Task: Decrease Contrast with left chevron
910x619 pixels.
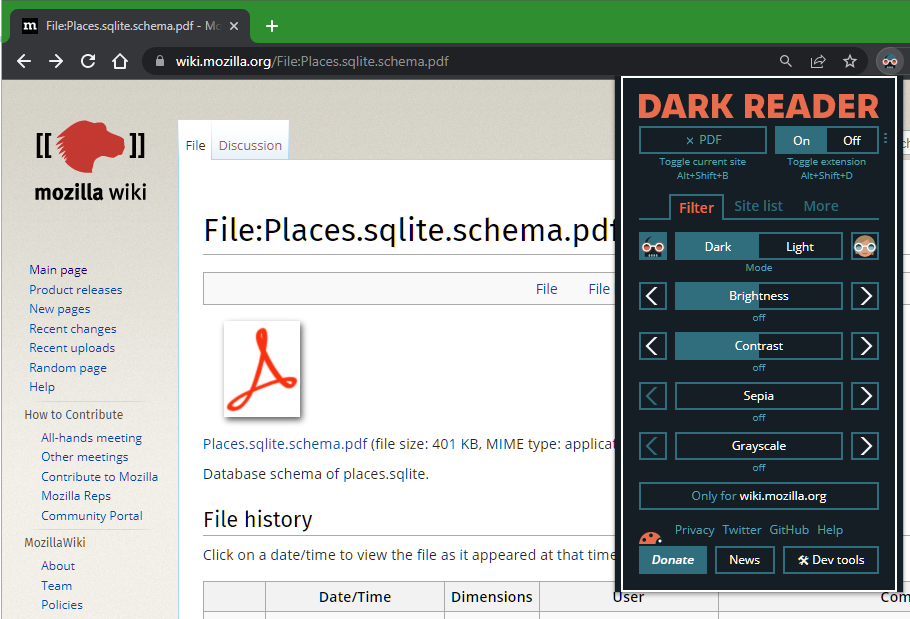Action: (x=652, y=346)
